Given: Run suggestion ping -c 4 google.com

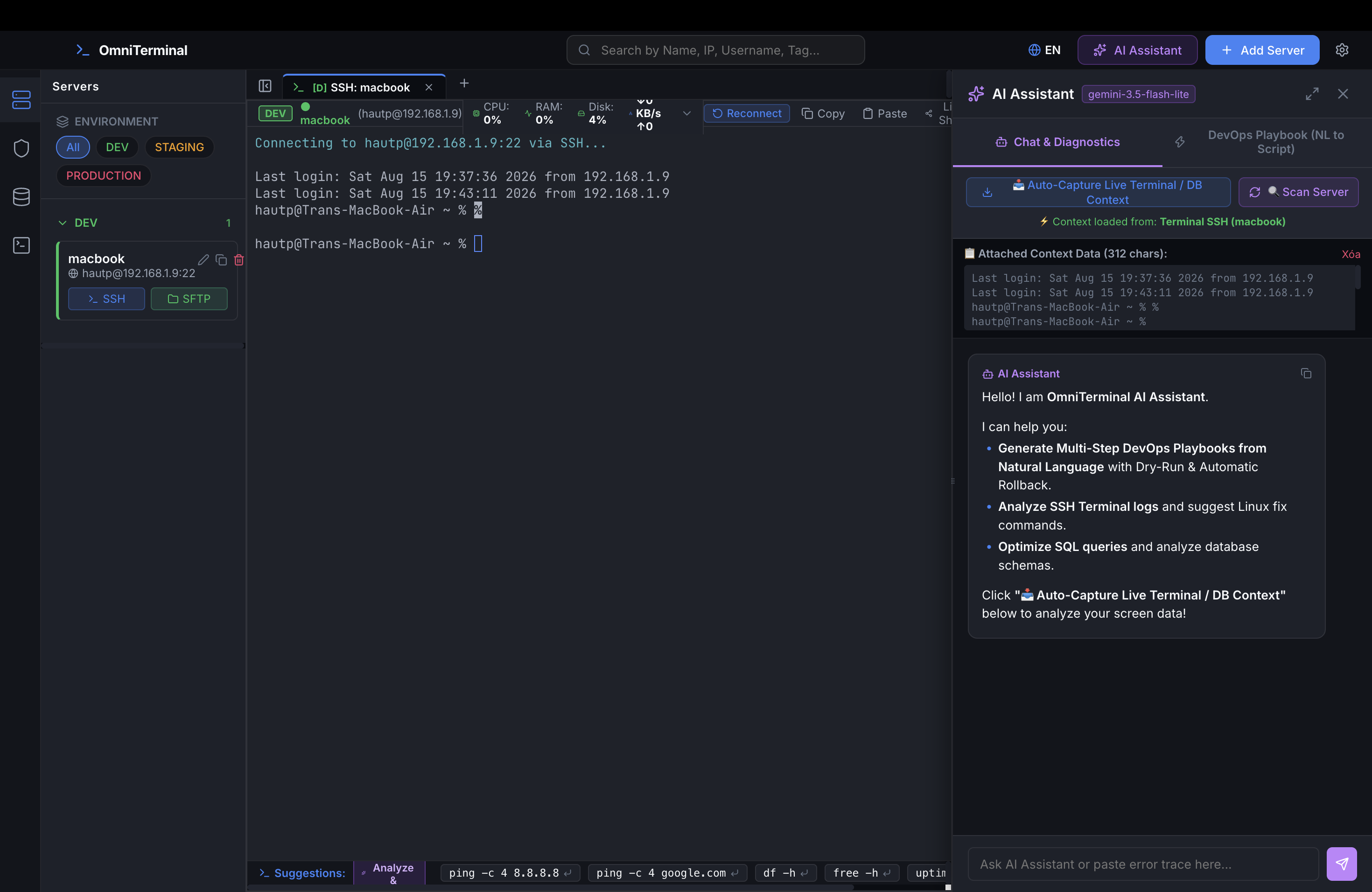Looking at the screenshot, I should 667,873.
